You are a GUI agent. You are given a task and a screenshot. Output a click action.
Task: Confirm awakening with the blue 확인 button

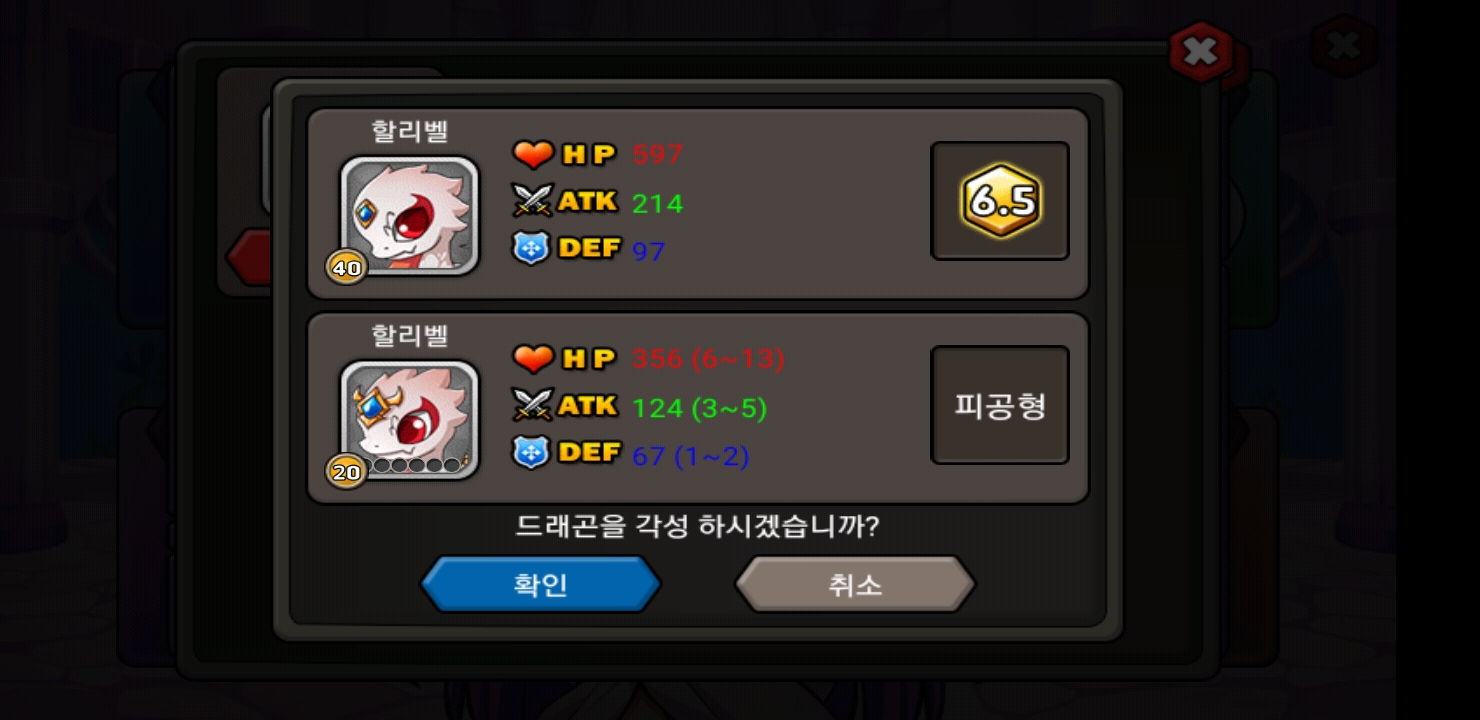coord(540,584)
